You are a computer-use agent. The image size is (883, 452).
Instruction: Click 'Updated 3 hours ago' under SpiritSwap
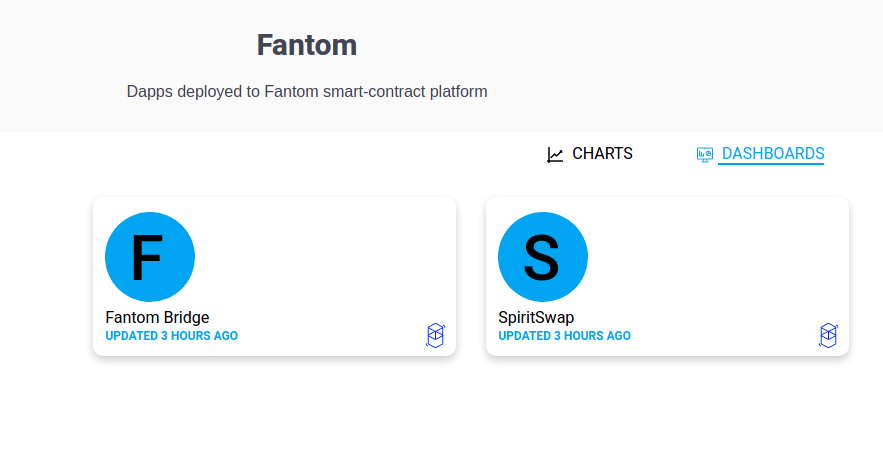564,336
